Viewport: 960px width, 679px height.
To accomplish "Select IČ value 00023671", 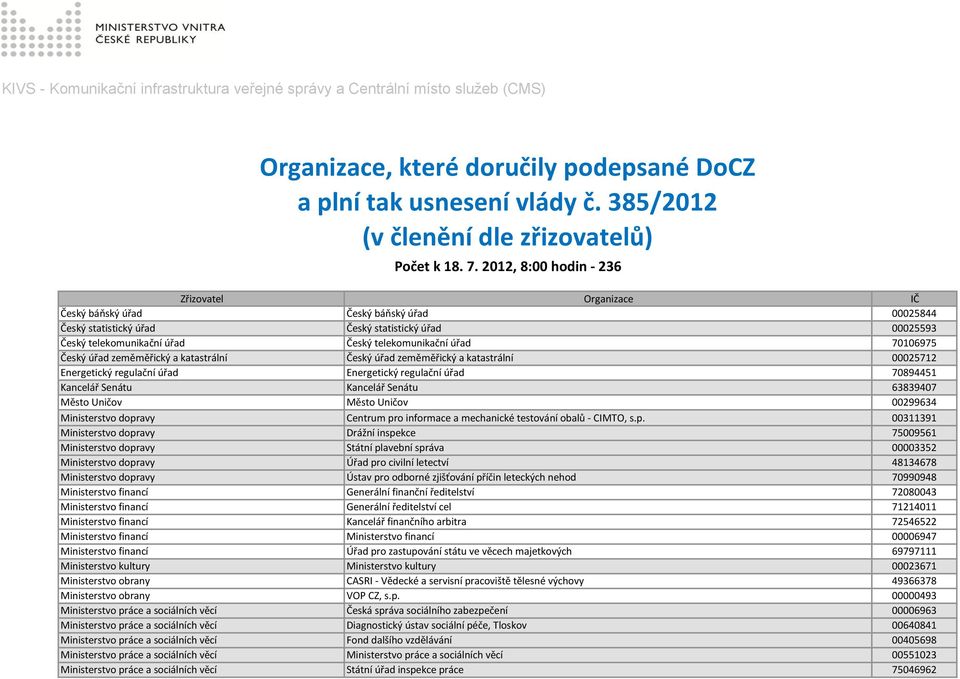I will click(914, 566).
